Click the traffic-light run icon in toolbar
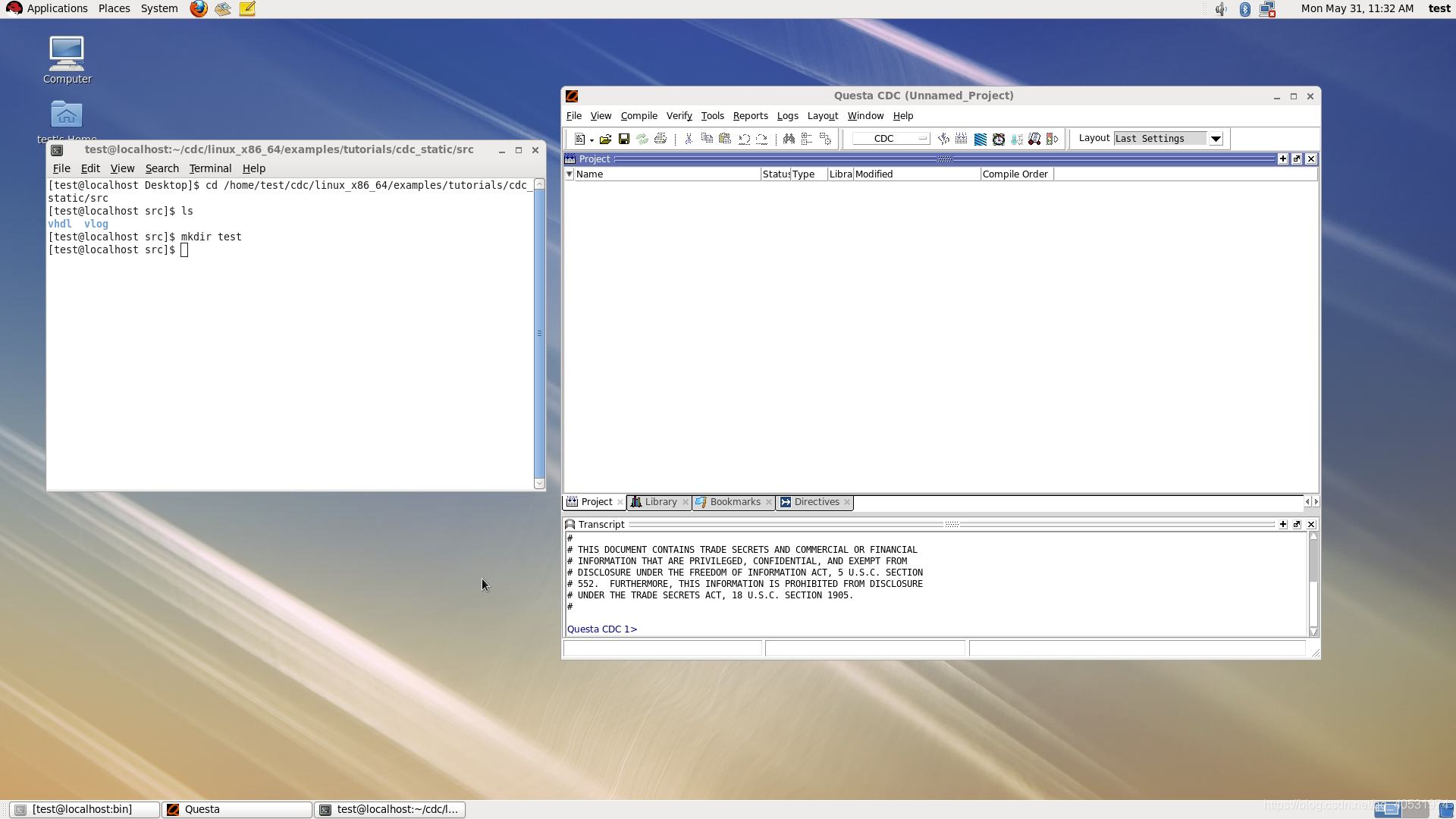The image size is (1456, 819). (x=1053, y=139)
